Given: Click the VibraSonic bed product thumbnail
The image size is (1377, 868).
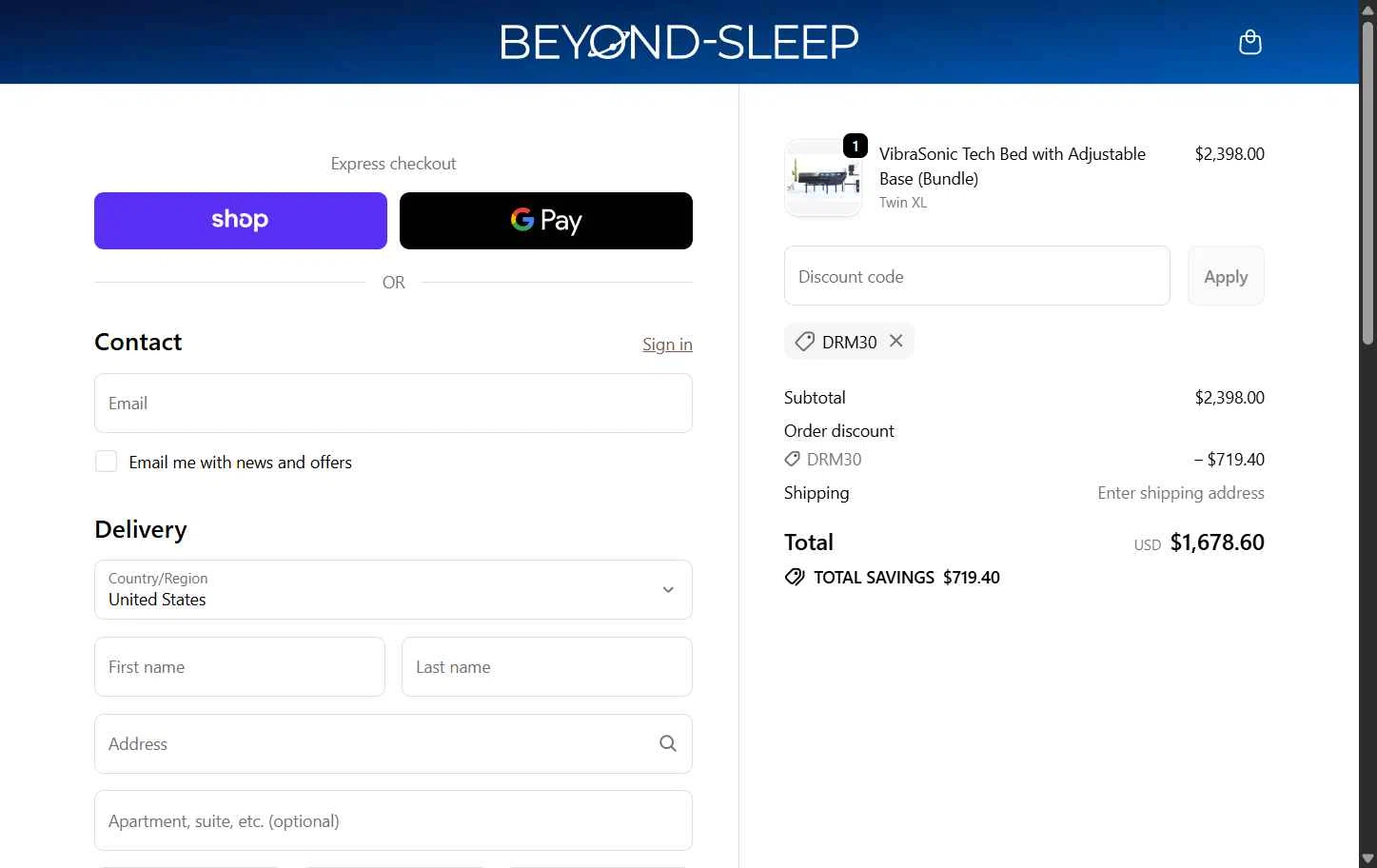Looking at the screenshot, I should [823, 178].
